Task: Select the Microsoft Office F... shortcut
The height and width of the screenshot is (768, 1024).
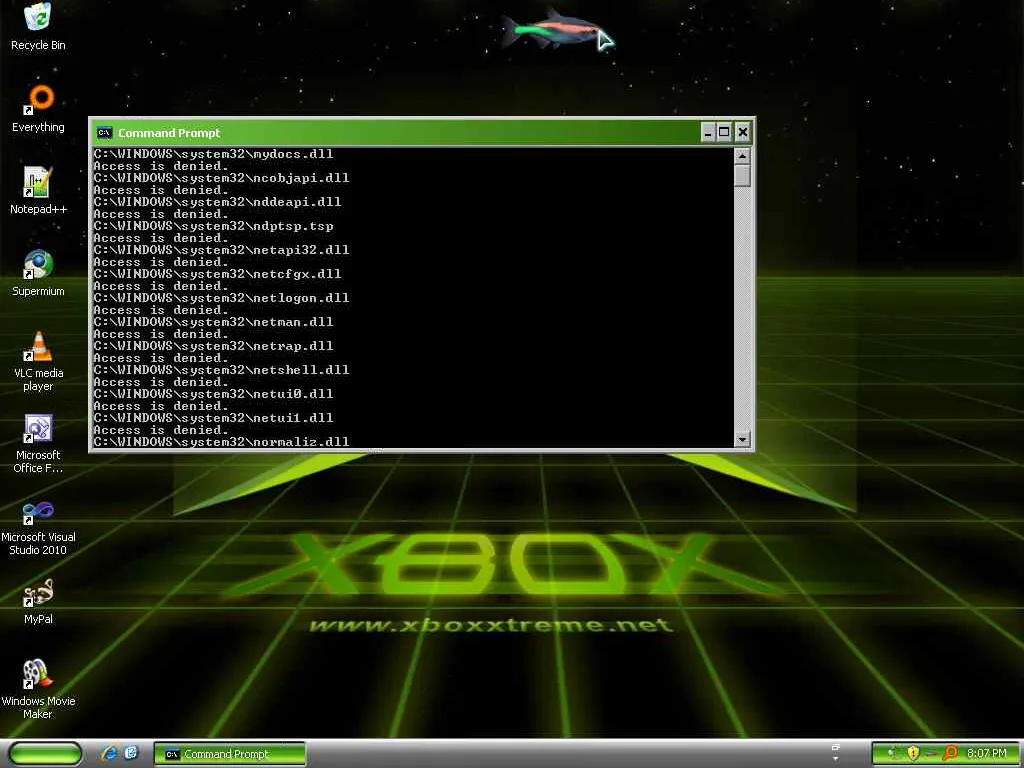Action: click(38, 443)
